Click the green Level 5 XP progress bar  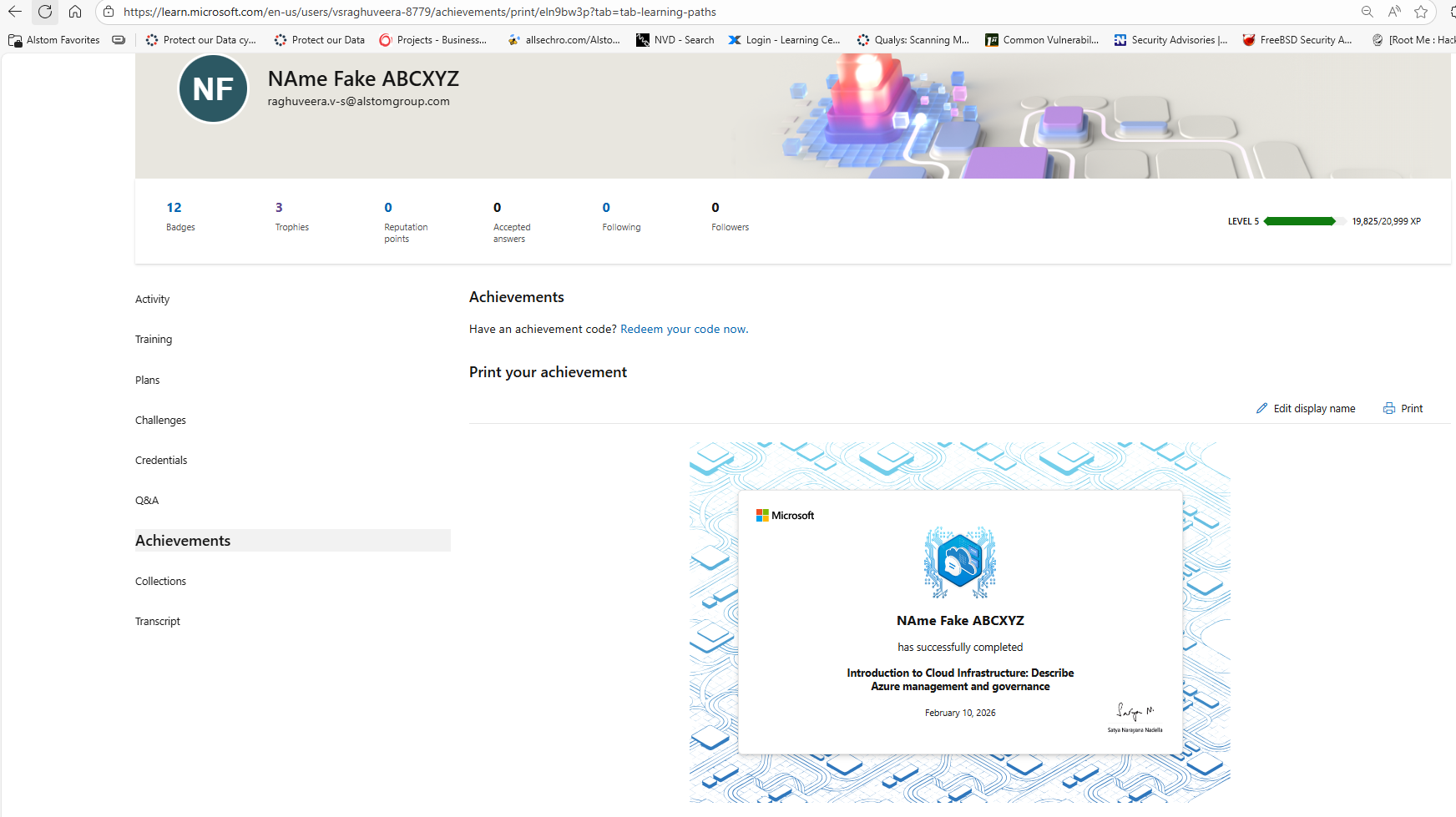(1304, 221)
